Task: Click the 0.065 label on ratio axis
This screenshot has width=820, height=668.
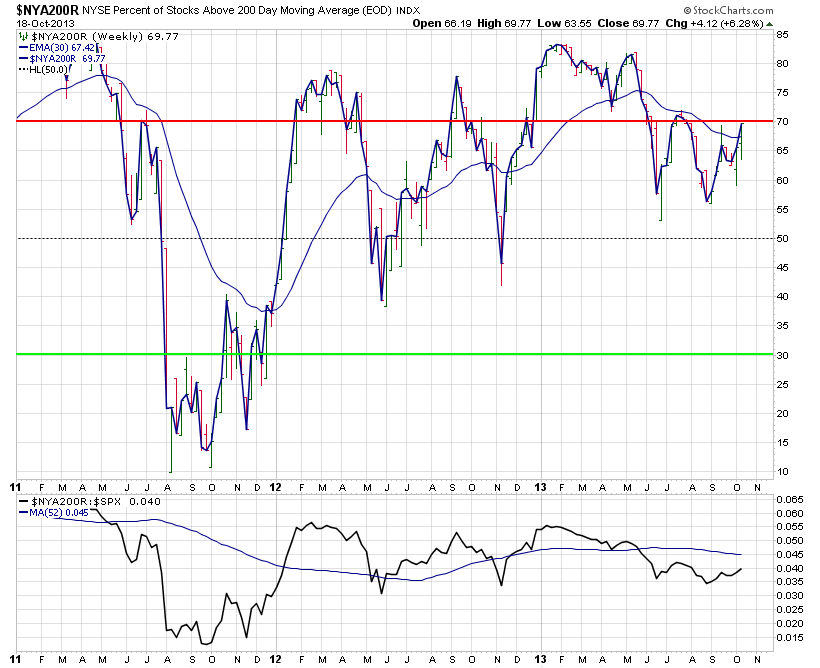Action: (x=789, y=499)
